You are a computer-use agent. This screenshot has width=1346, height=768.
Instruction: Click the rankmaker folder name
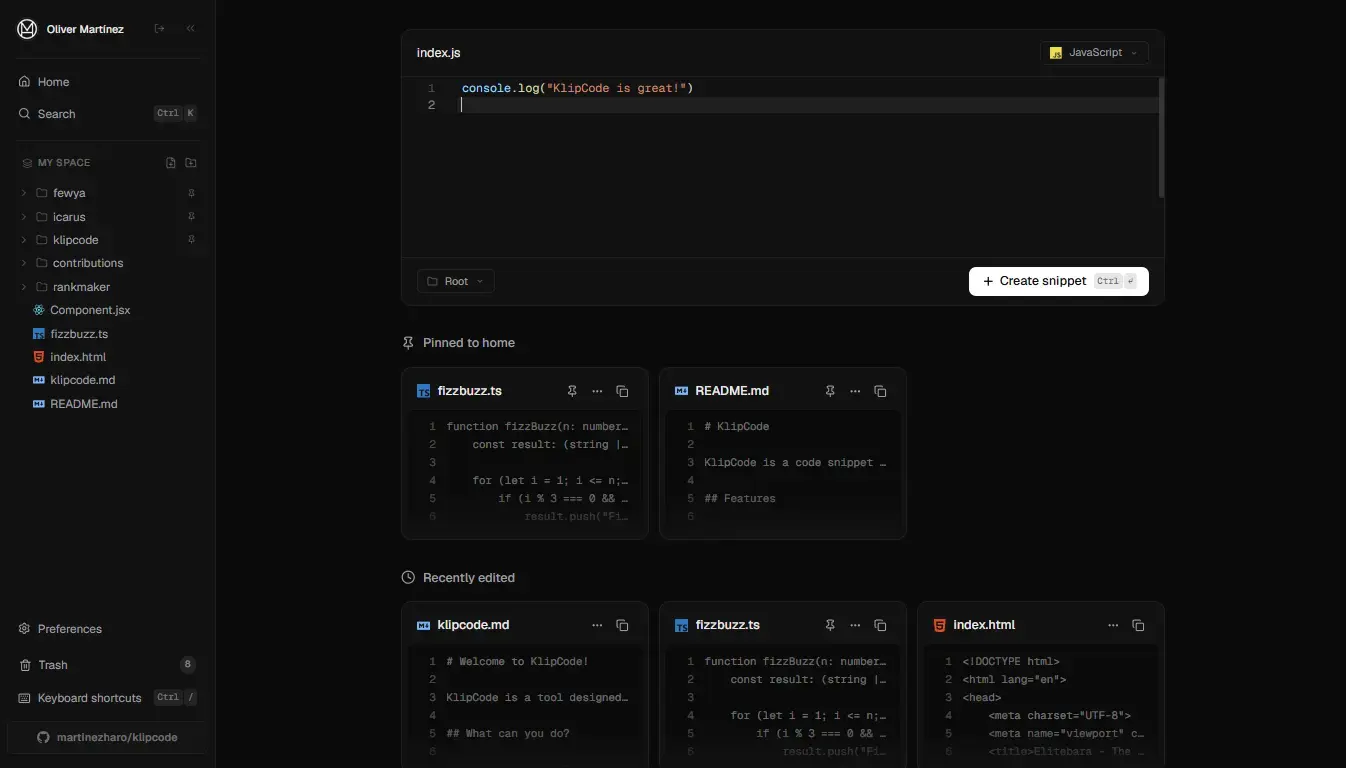(x=81, y=287)
